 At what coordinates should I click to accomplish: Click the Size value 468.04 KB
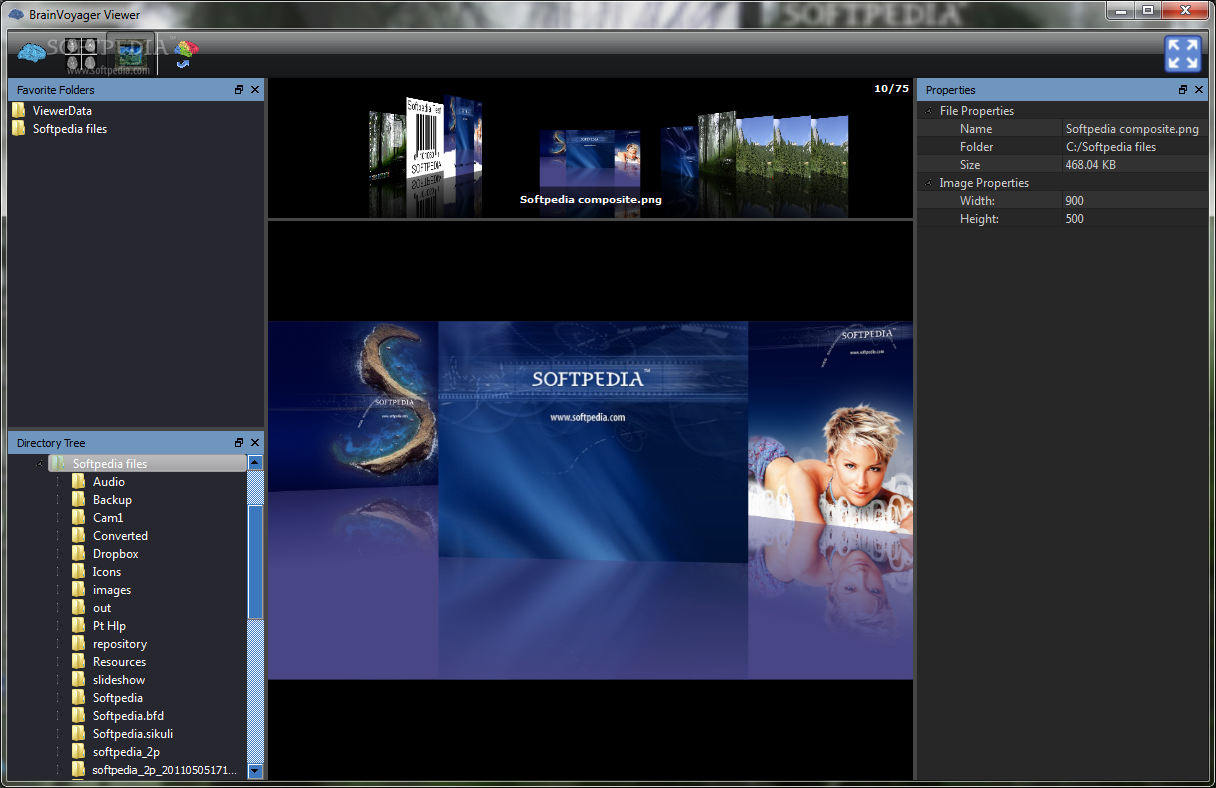[1091, 165]
